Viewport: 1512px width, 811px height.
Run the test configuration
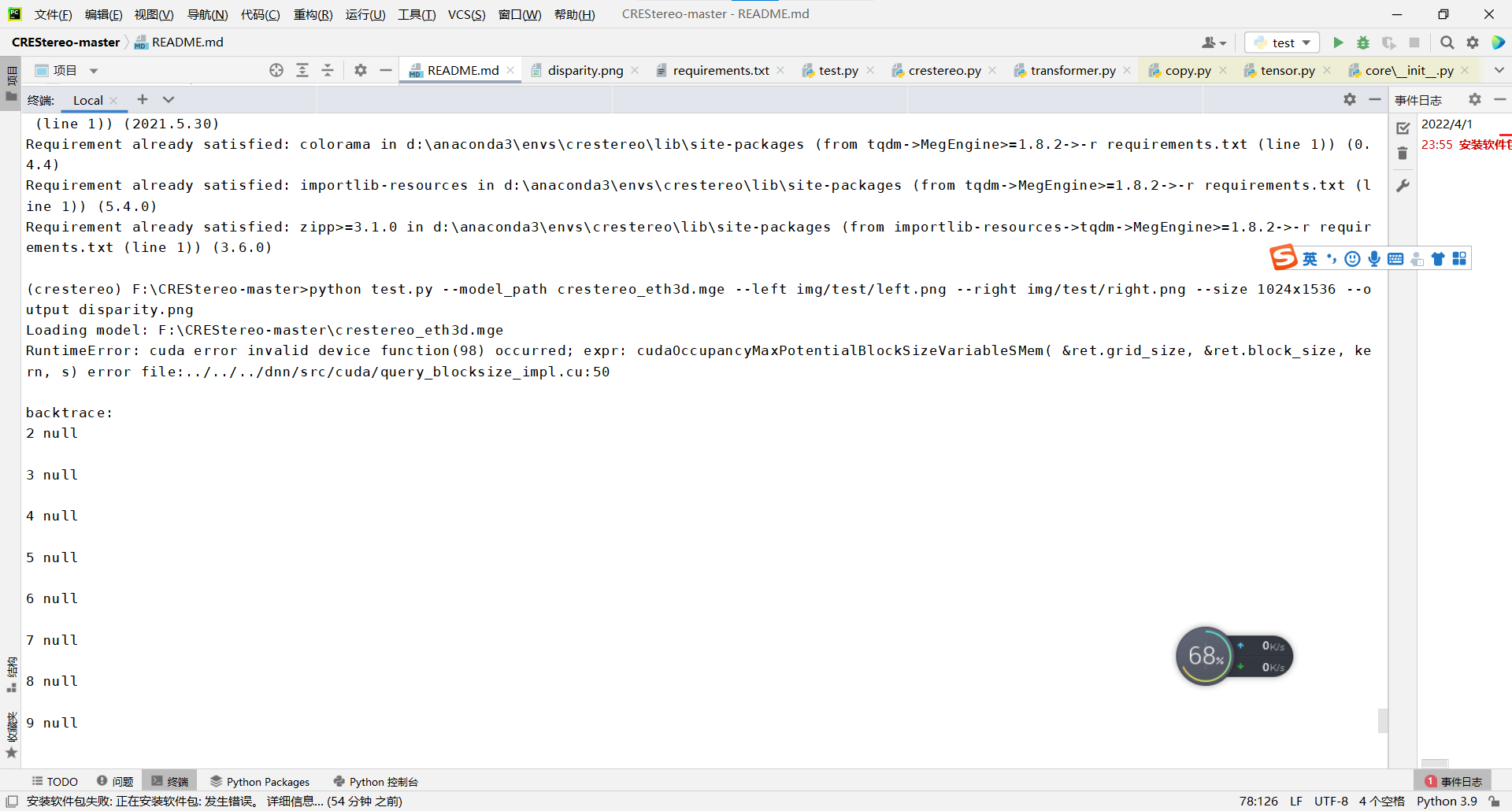pos(1338,43)
